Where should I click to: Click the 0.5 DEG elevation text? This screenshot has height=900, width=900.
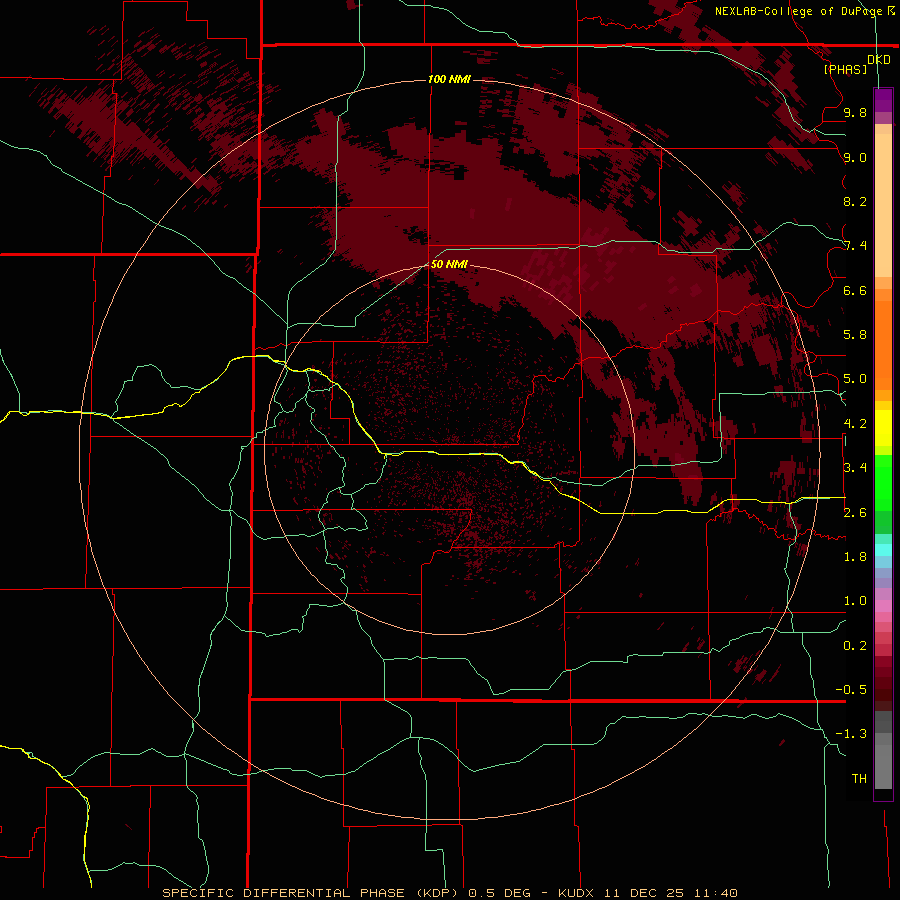[501, 893]
